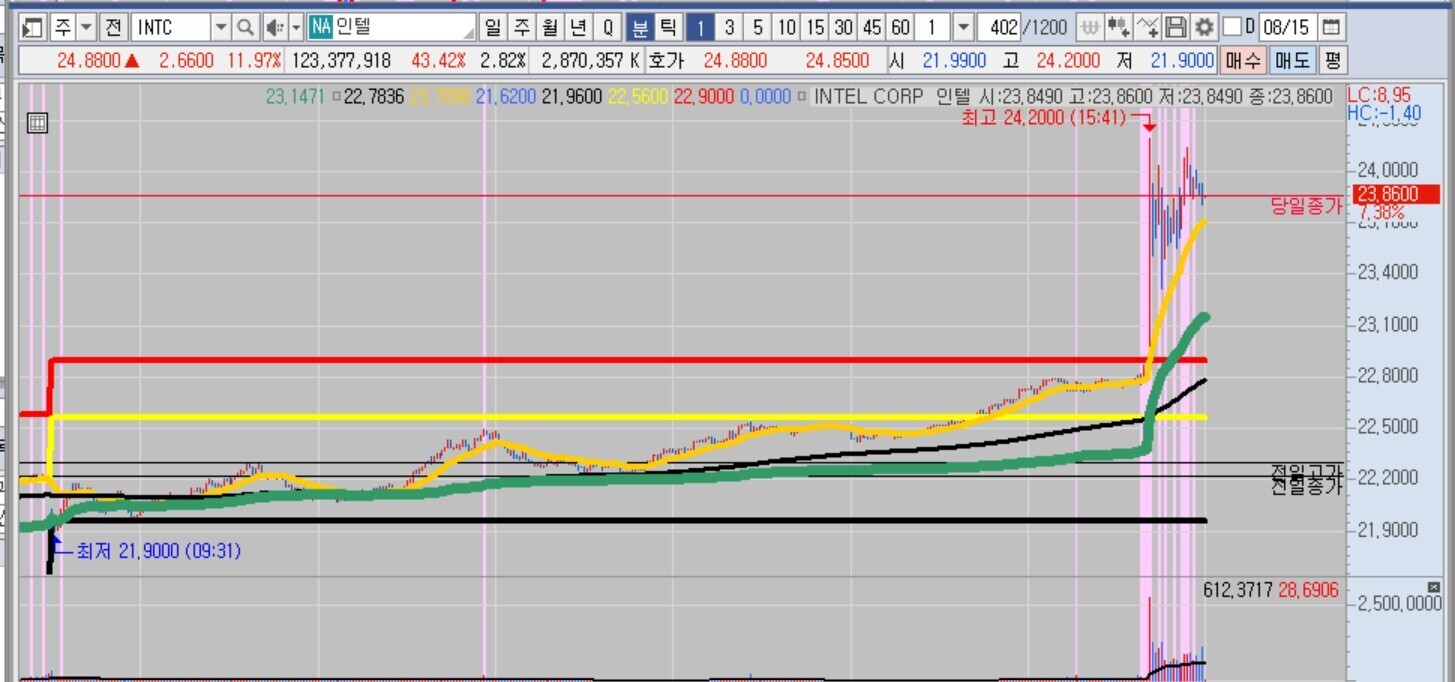Image resolution: width=1455 pixels, height=682 pixels.
Task: Click the 전 button next to symbol
Action: pyautogui.click(x=113, y=26)
